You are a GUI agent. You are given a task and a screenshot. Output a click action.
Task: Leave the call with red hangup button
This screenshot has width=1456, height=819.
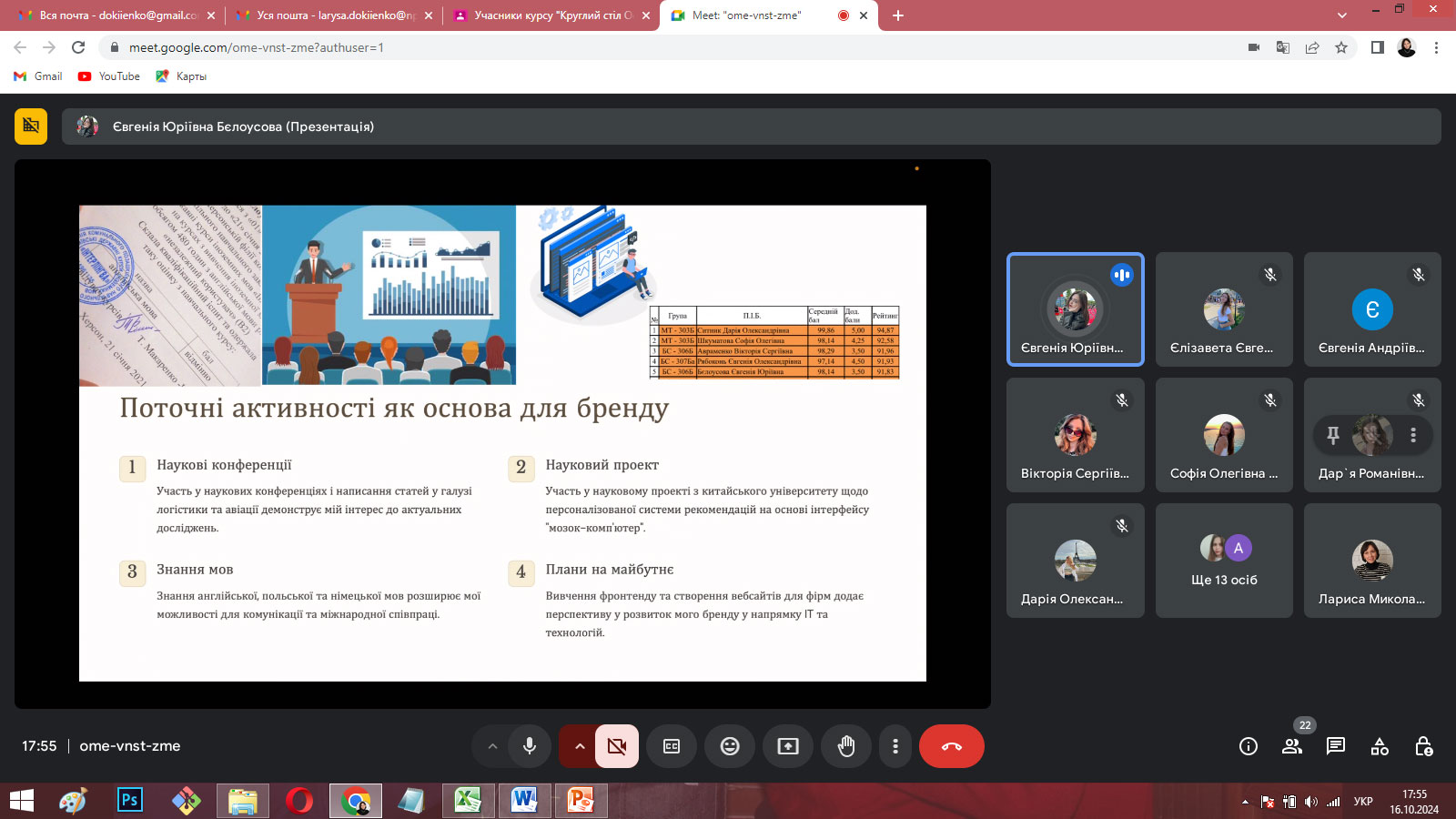(x=951, y=746)
